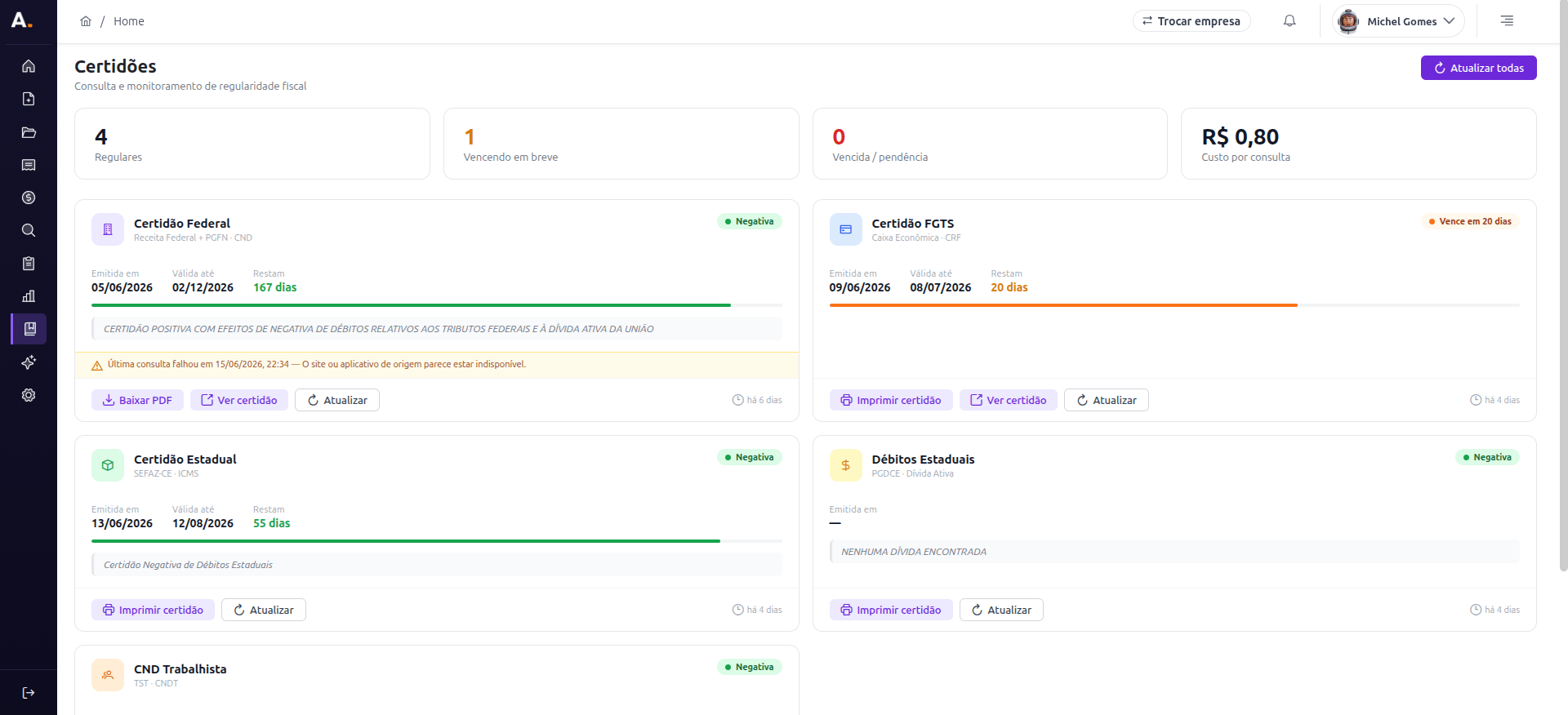Select the active Certidões sidebar item
Image resolution: width=1568 pixels, height=715 pixels.
(29, 329)
